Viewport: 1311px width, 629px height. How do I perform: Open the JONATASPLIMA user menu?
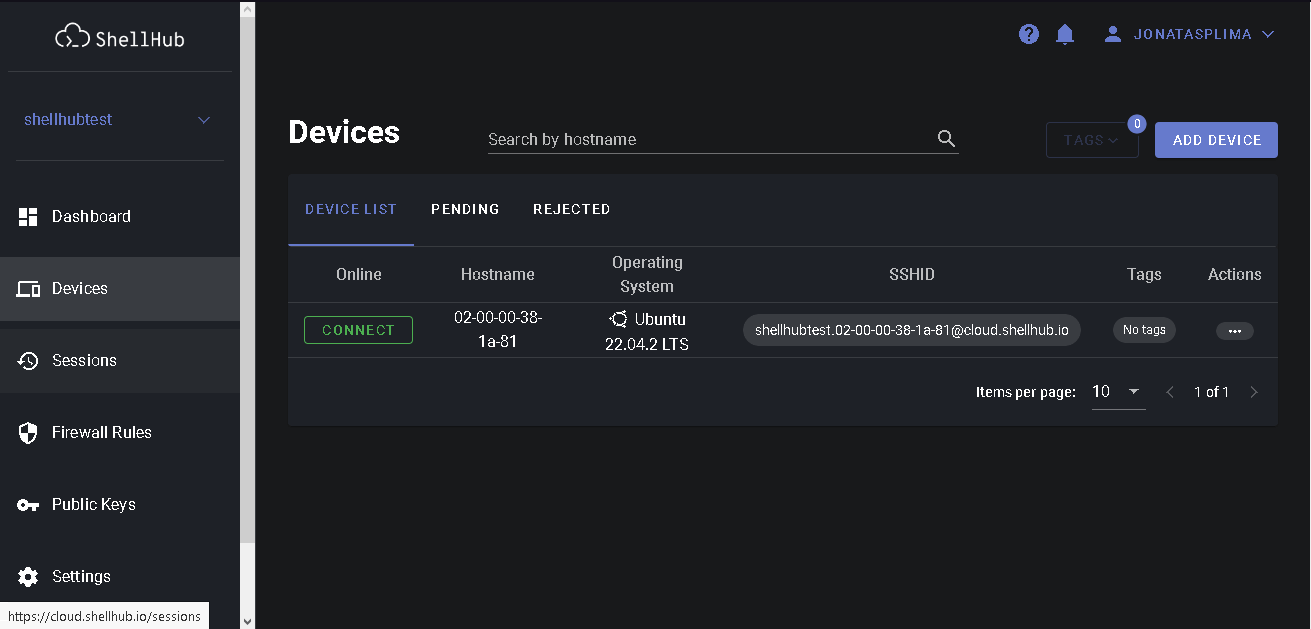click(1189, 34)
